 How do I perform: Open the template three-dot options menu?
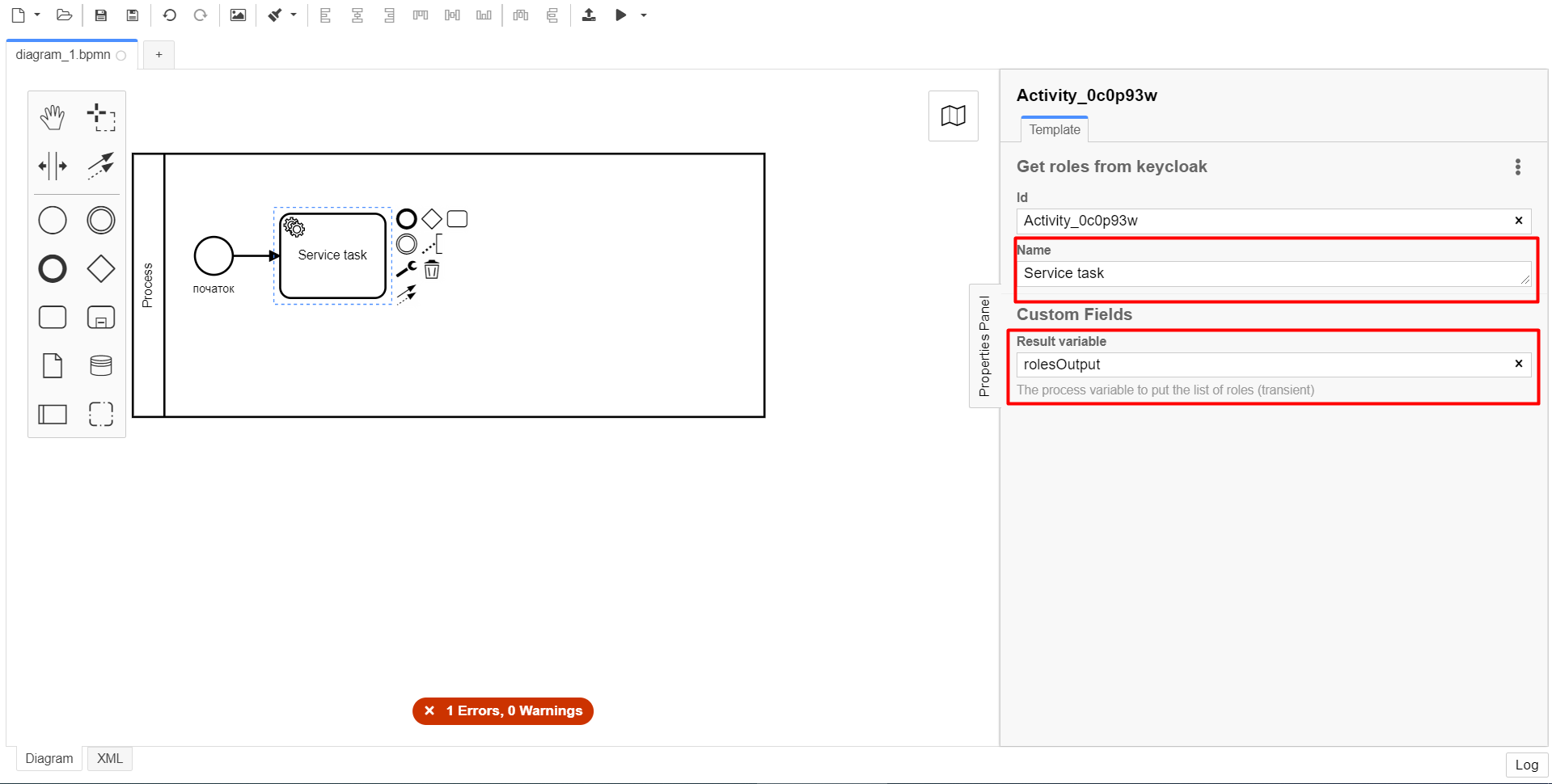(1518, 166)
